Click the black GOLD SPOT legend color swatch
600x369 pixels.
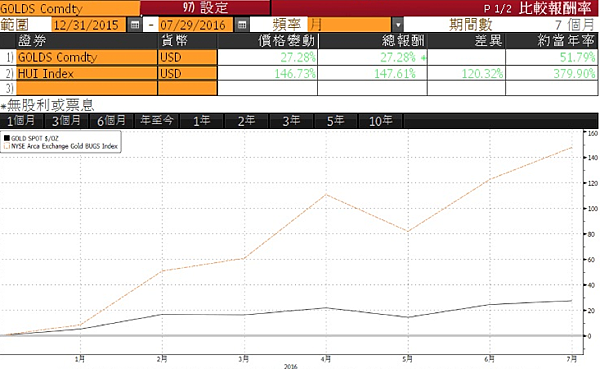7,138
